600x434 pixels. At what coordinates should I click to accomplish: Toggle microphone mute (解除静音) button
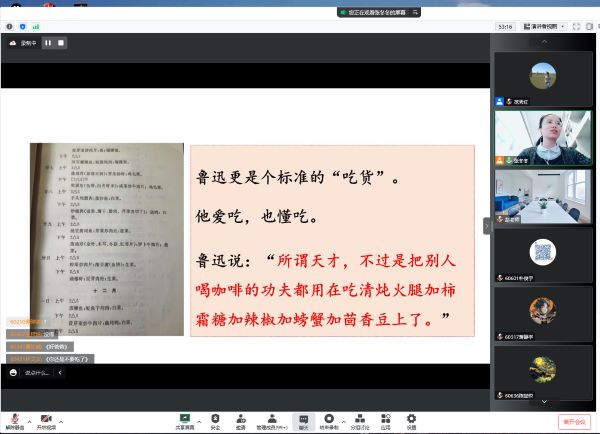coord(13,419)
